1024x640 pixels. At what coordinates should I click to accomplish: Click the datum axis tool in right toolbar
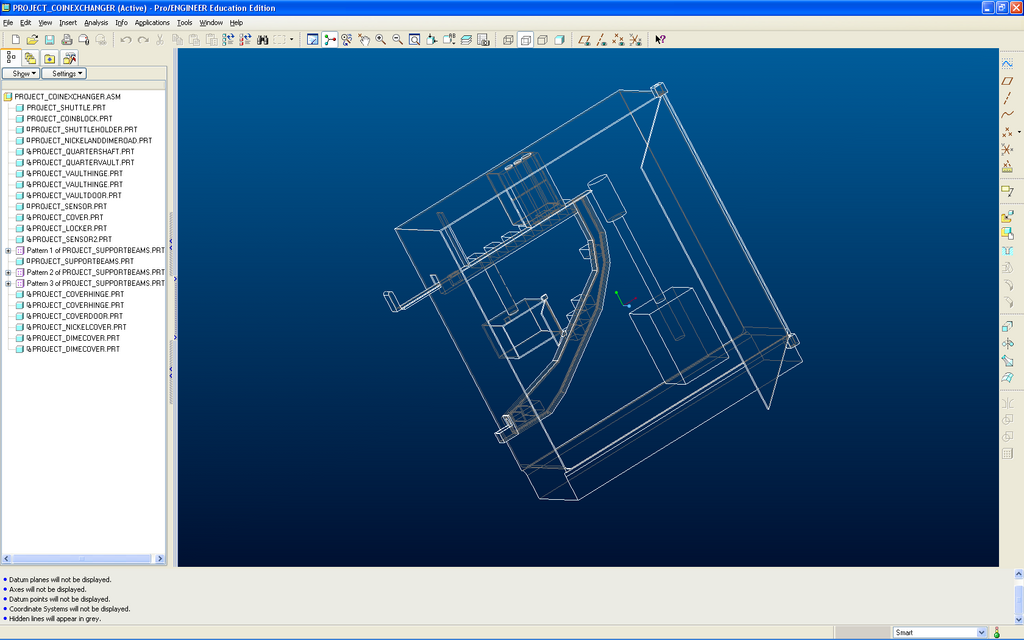click(1007, 97)
